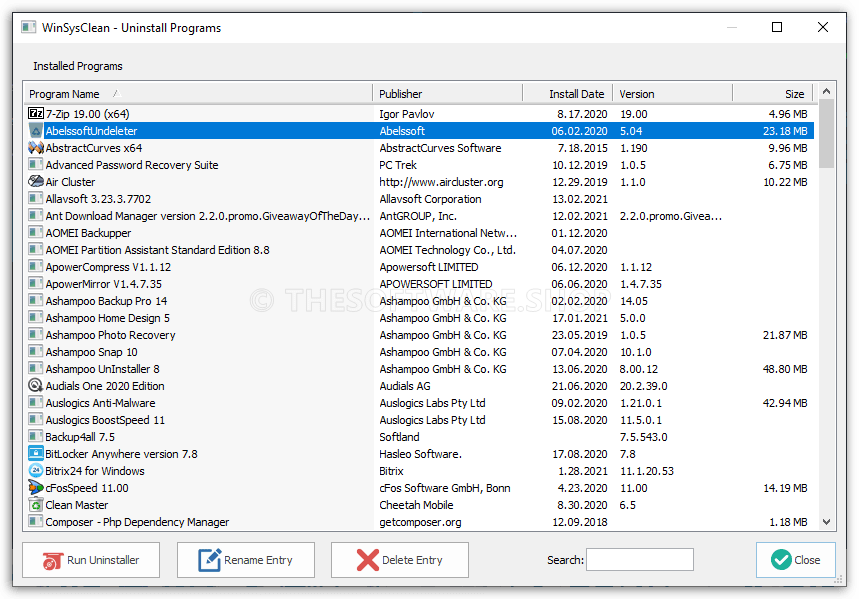Click the Allavsoft 3.23.3.7702 row icon
The height and width of the screenshot is (599, 859).
click(36, 198)
